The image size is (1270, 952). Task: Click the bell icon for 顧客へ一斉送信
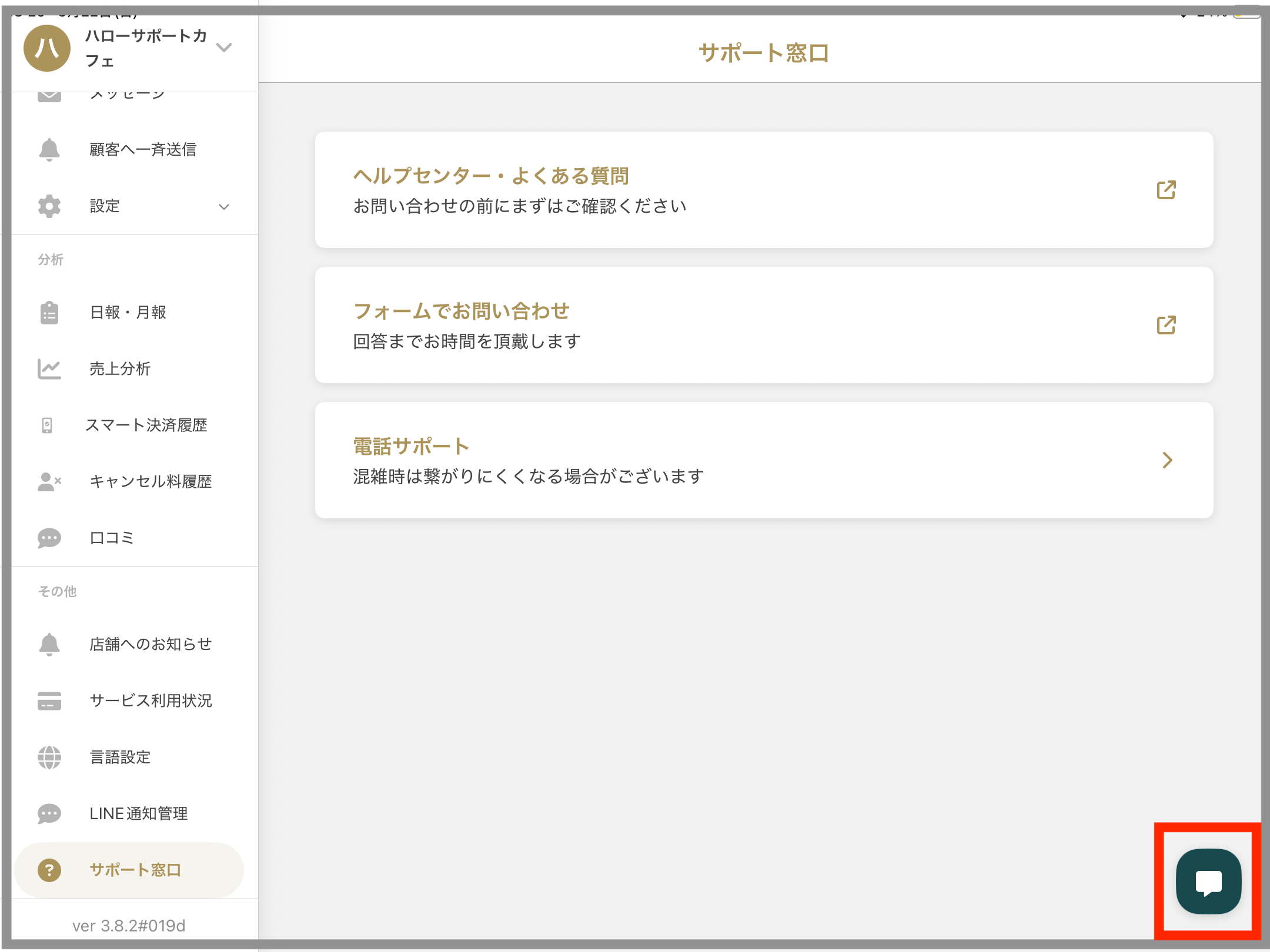[49, 150]
